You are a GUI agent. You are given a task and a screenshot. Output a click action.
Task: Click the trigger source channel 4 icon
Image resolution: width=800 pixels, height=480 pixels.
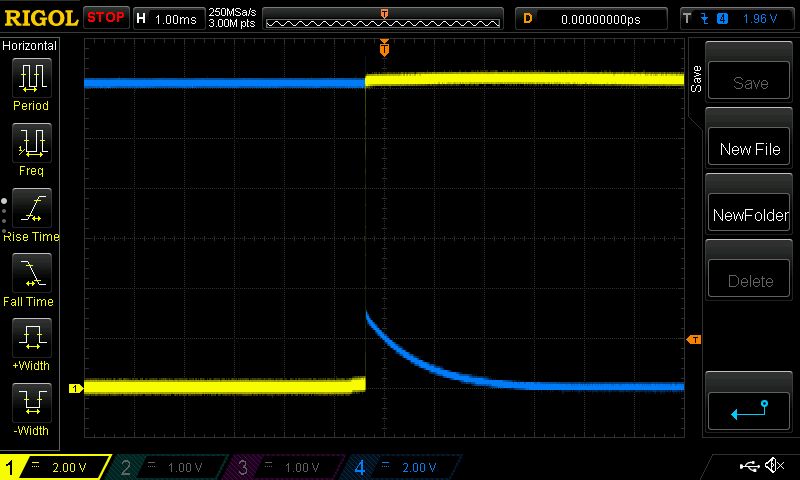[x=722, y=19]
